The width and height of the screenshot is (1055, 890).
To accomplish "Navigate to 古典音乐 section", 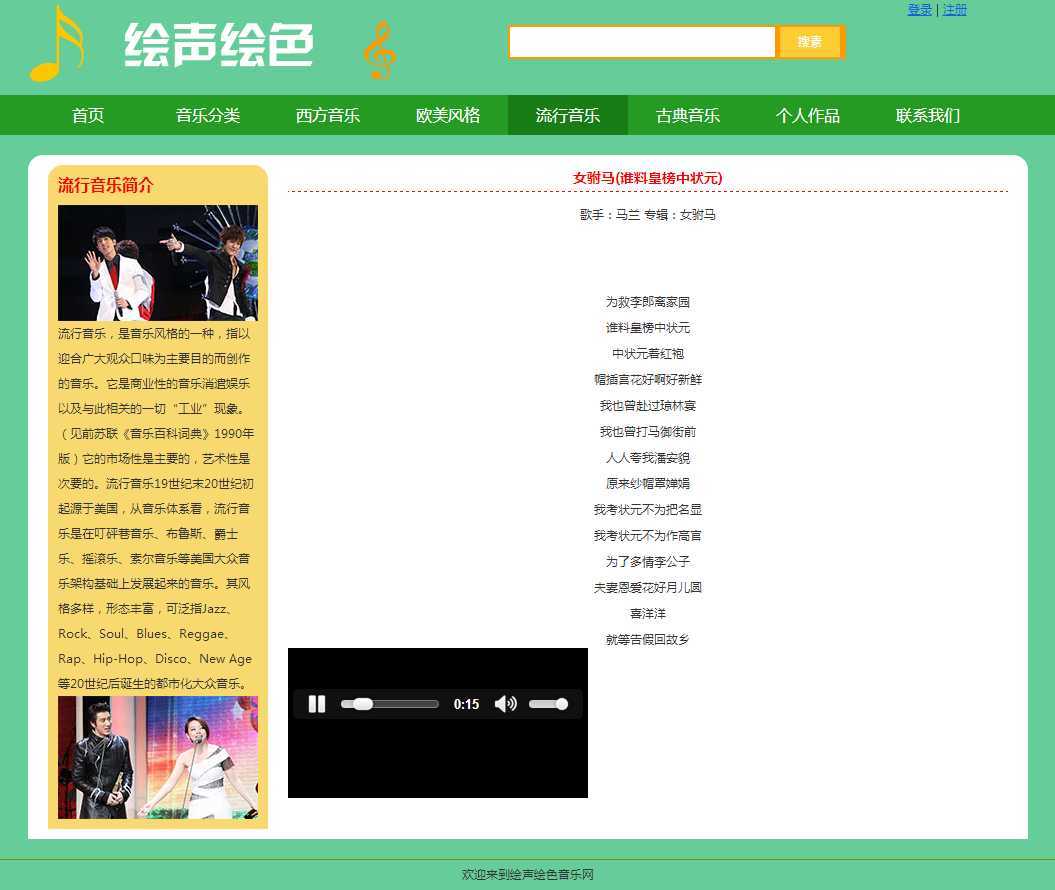I will (688, 115).
